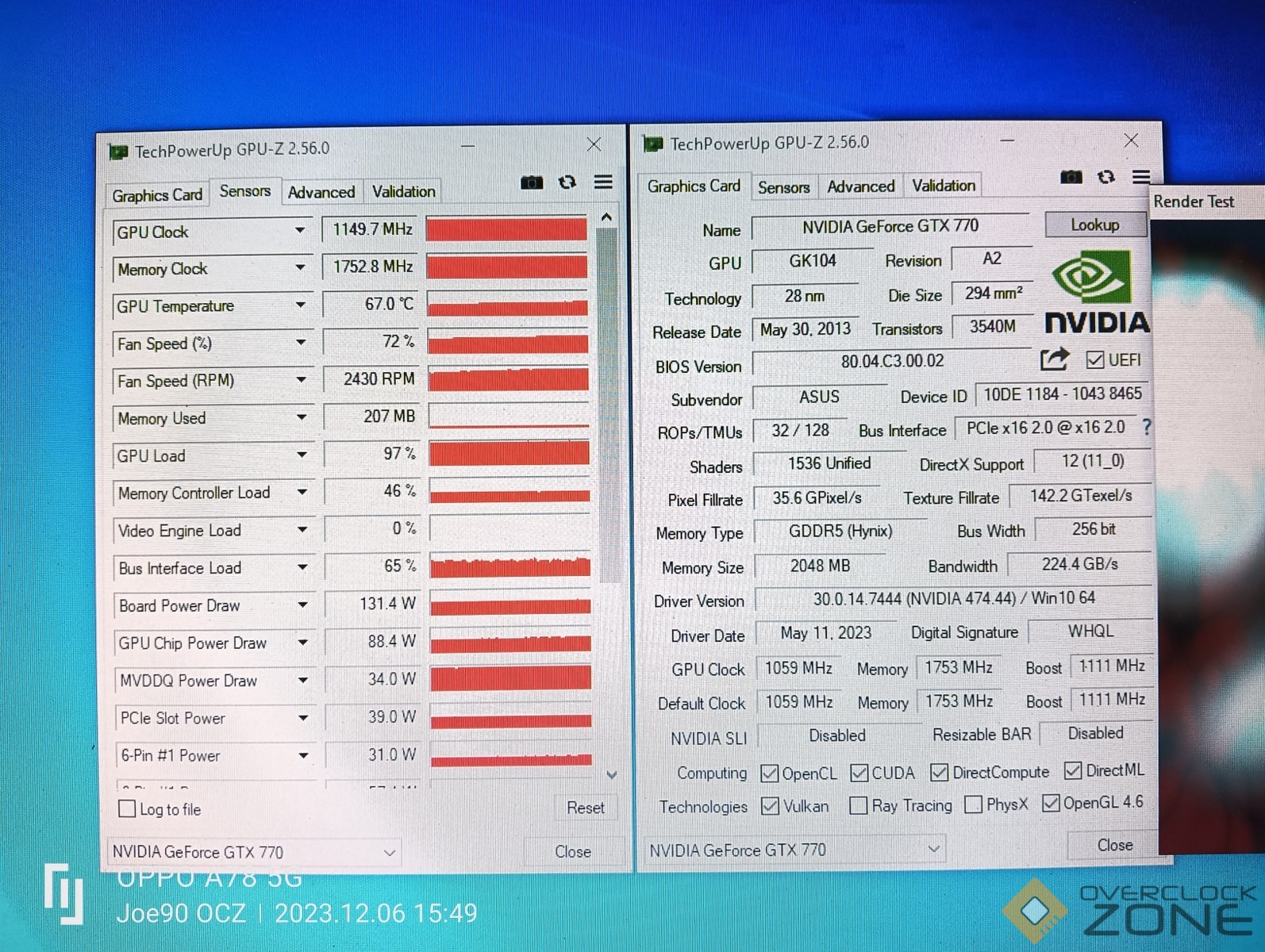Viewport: 1265px width, 952px height.
Task: Open the hamburger menu in the Graphics Card window
Action: pyautogui.click(x=1141, y=177)
